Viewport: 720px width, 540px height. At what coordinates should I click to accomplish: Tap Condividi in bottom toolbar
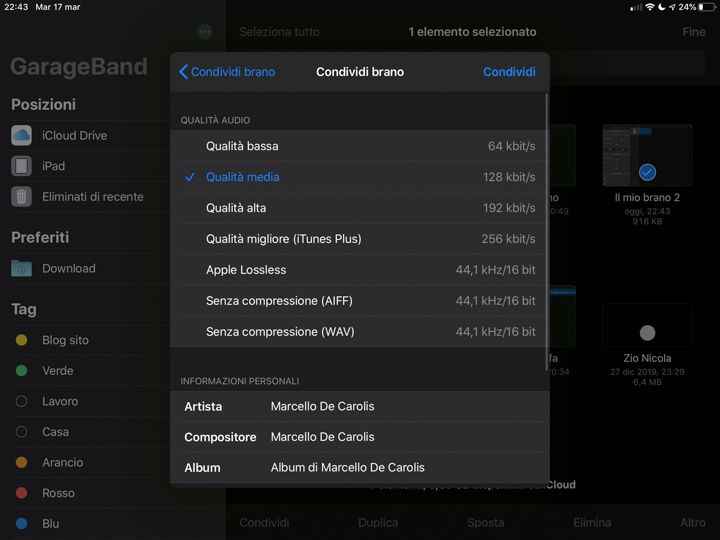264,523
